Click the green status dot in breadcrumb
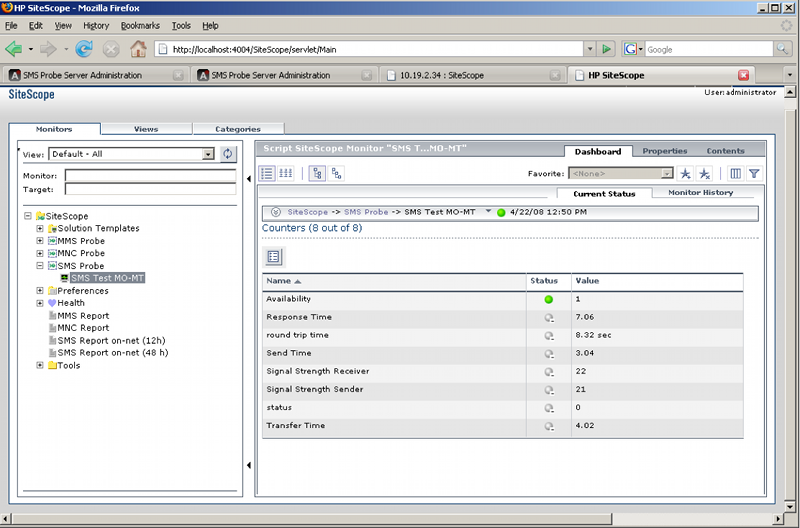Viewport: 800px width, 528px height. [501, 213]
